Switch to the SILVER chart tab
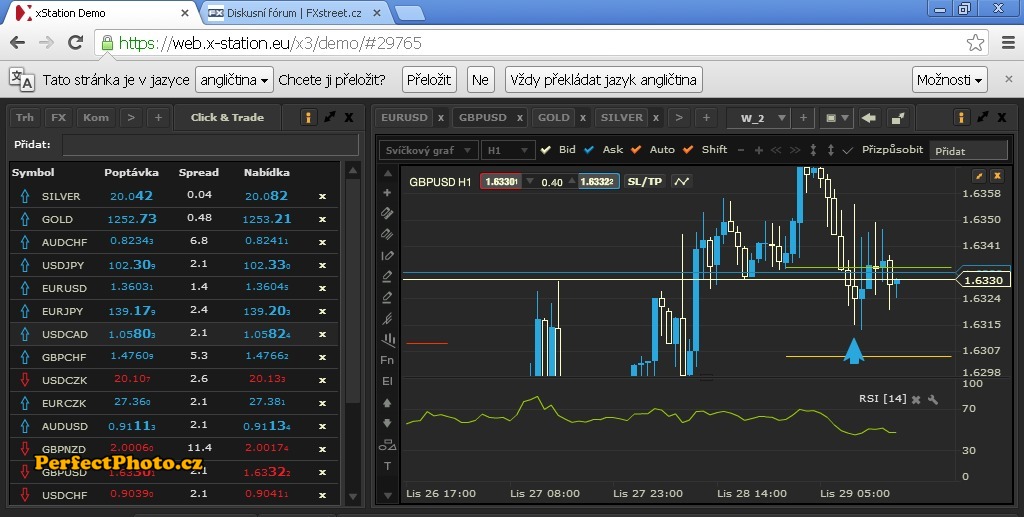This screenshot has width=1024, height=517. point(622,118)
